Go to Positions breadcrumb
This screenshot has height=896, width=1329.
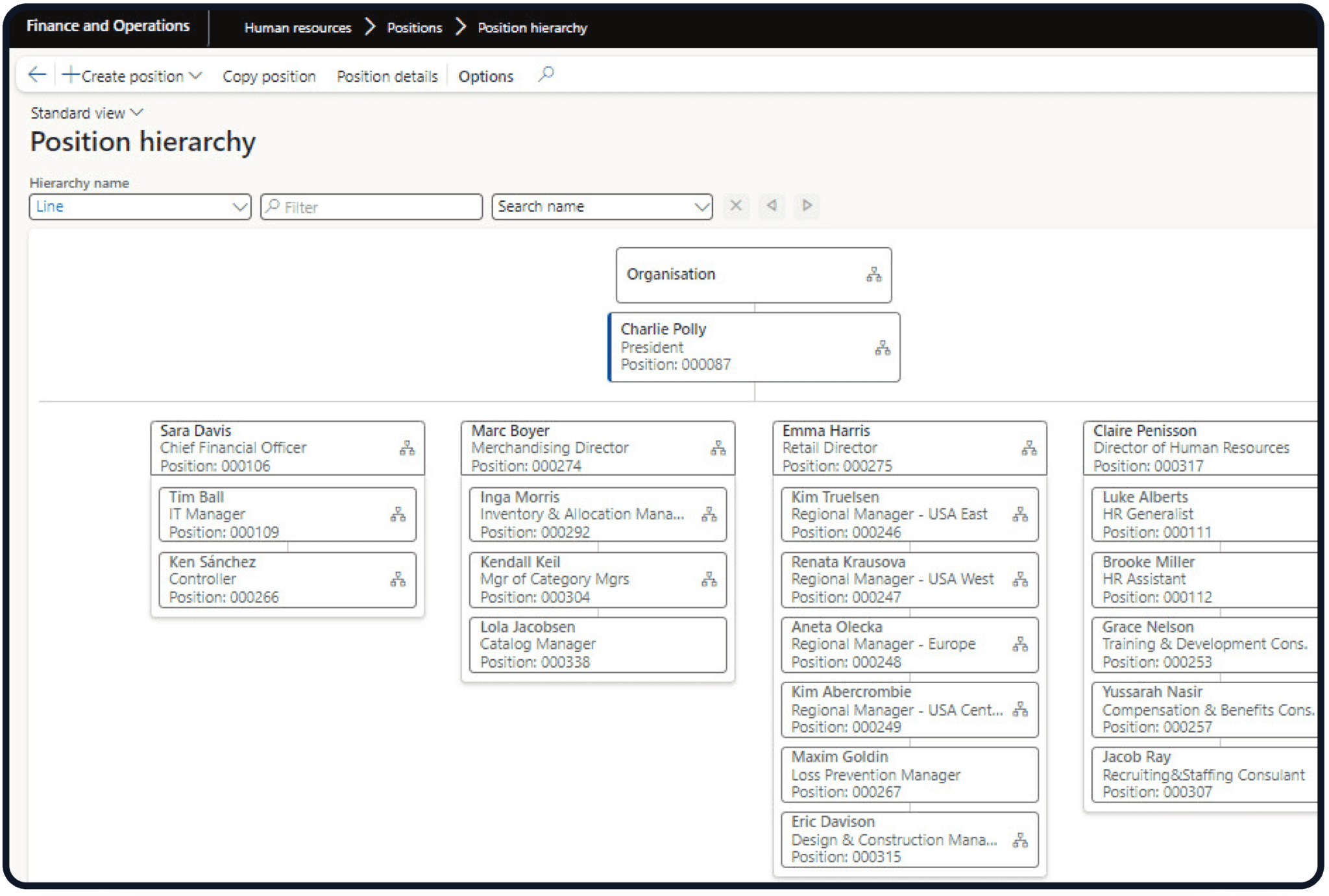pyautogui.click(x=415, y=28)
